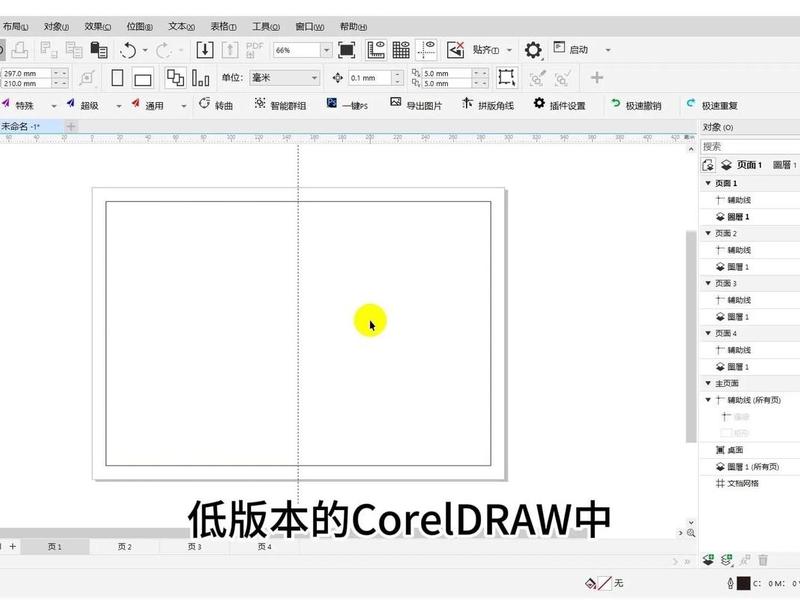Screen dimensions: 800x600
Task: Toggle the Show rulers icon
Action: [x=376, y=49]
